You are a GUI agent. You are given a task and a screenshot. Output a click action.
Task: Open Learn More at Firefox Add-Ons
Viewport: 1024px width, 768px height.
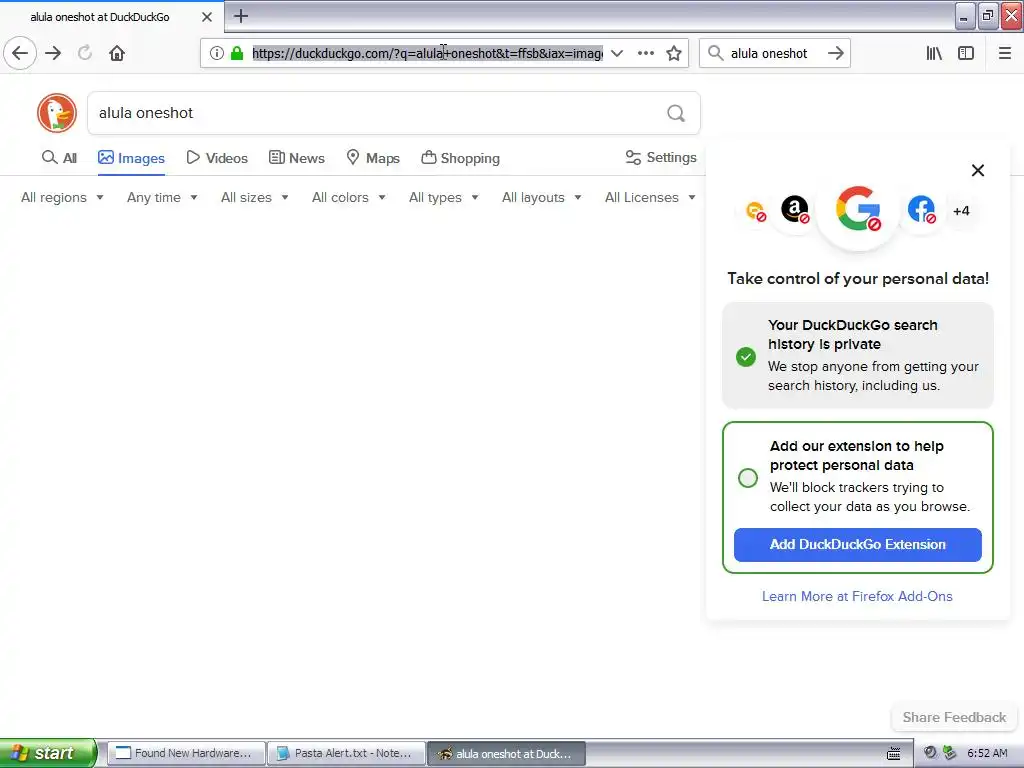pos(857,596)
